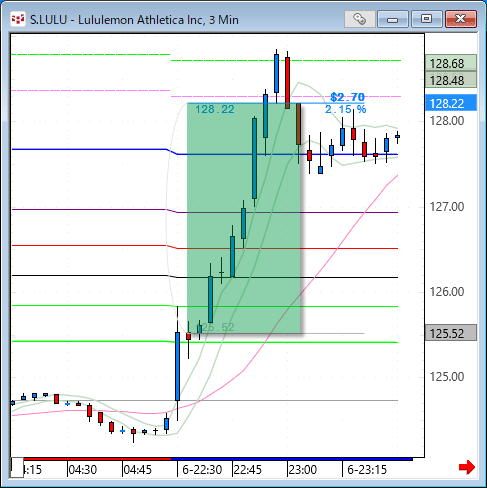Click the CQG chart icon in the title bar

18,19
